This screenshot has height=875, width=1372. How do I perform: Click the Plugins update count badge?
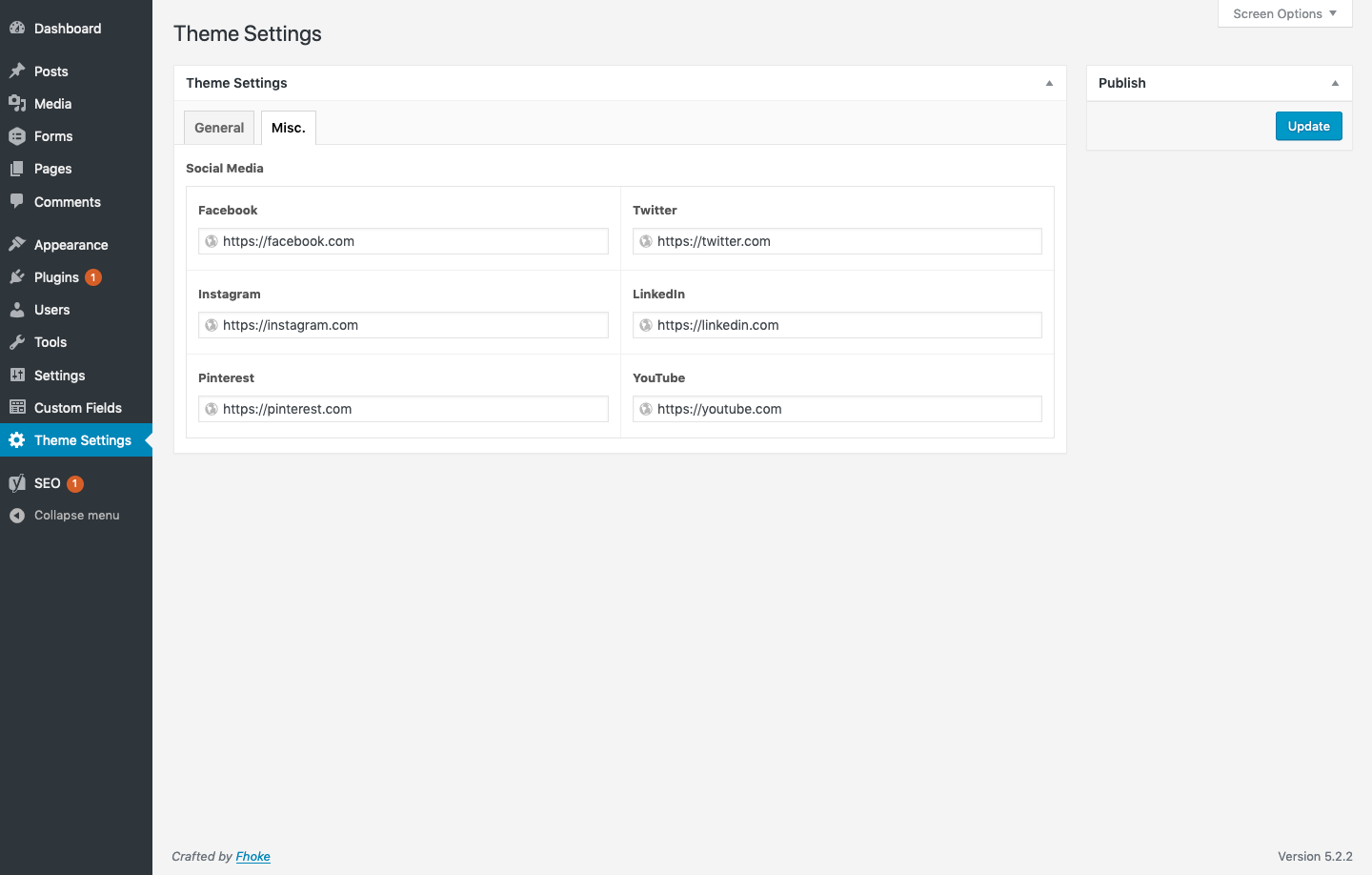point(93,277)
